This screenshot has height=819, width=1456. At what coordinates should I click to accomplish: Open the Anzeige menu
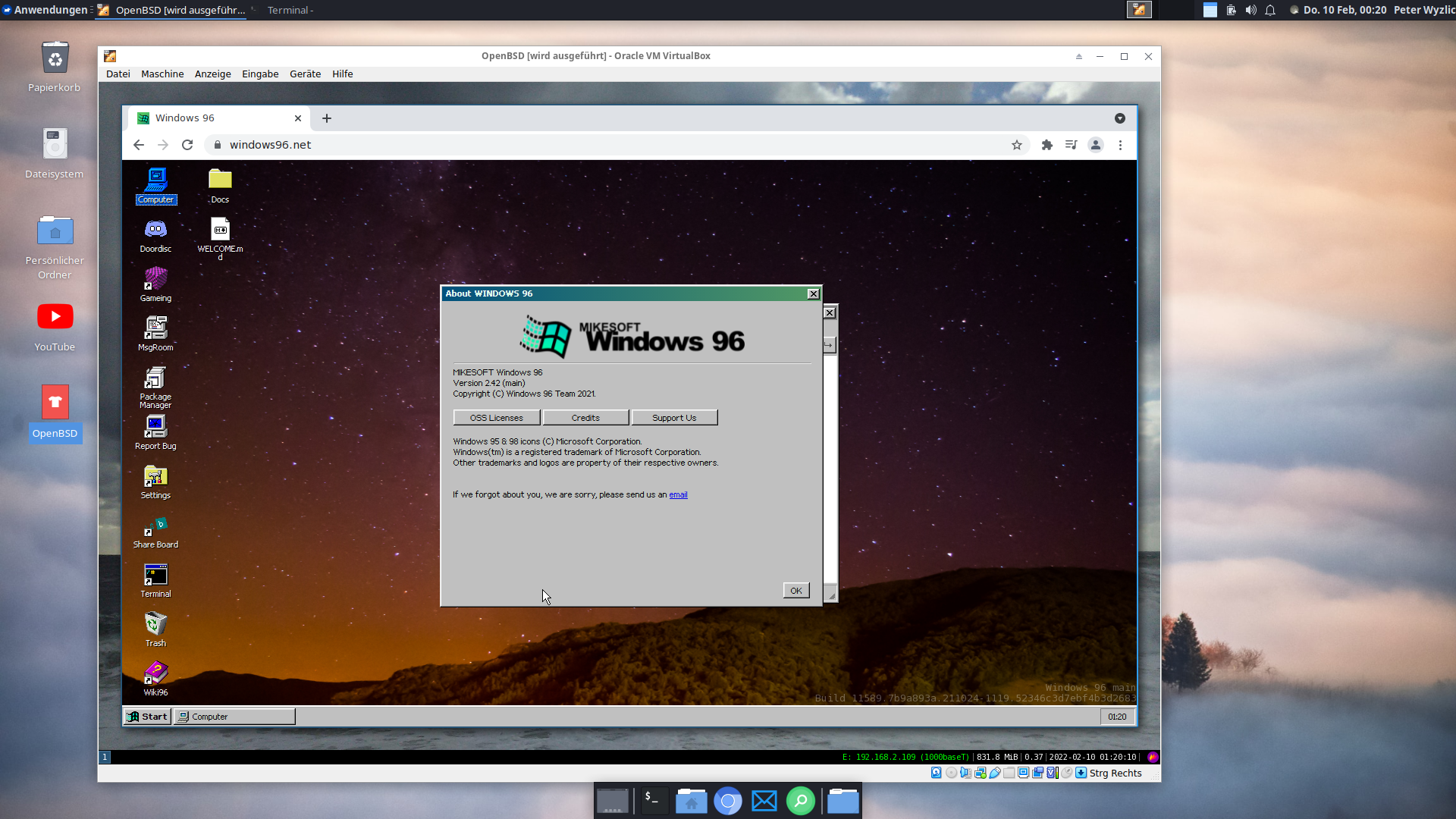point(212,74)
